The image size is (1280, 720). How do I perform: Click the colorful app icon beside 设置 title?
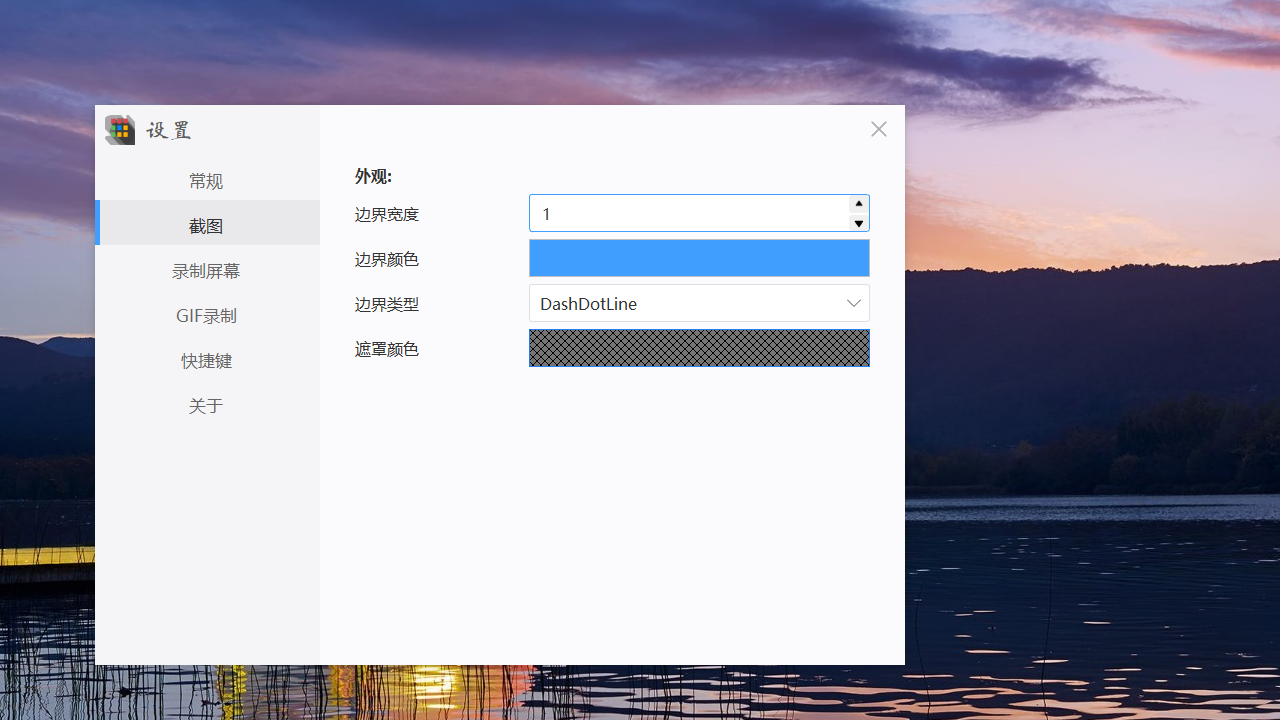(x=119, y=129)
